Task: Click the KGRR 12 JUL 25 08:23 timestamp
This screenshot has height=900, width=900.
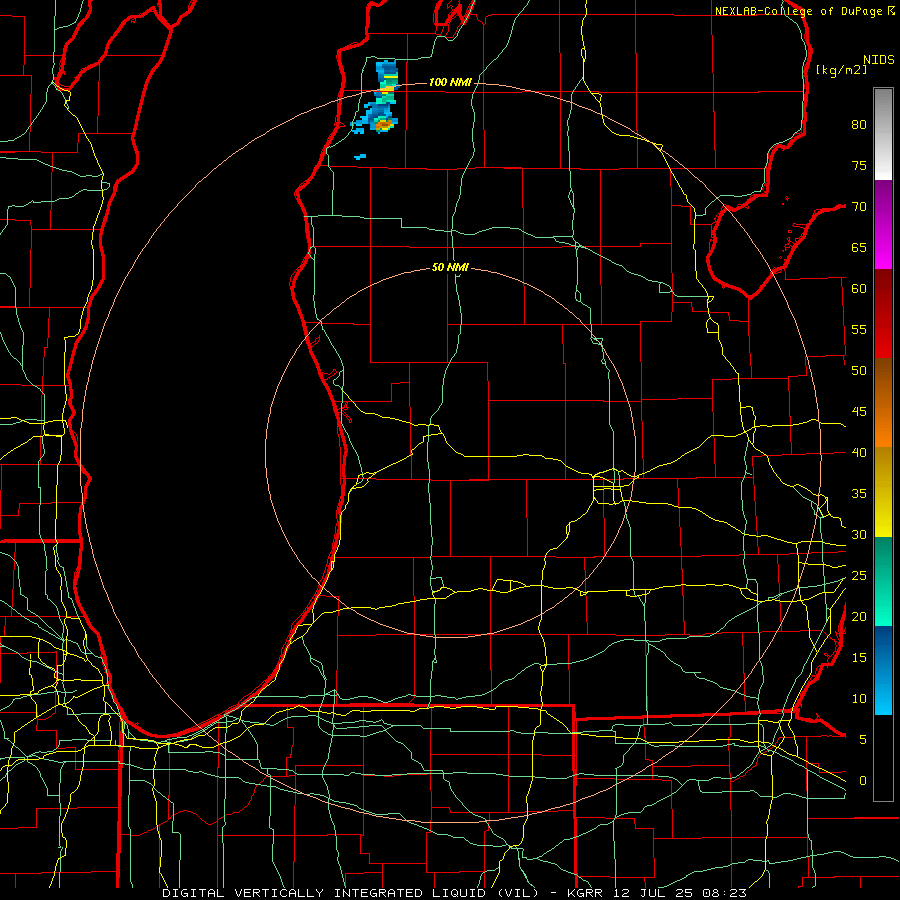Action: 657,893
